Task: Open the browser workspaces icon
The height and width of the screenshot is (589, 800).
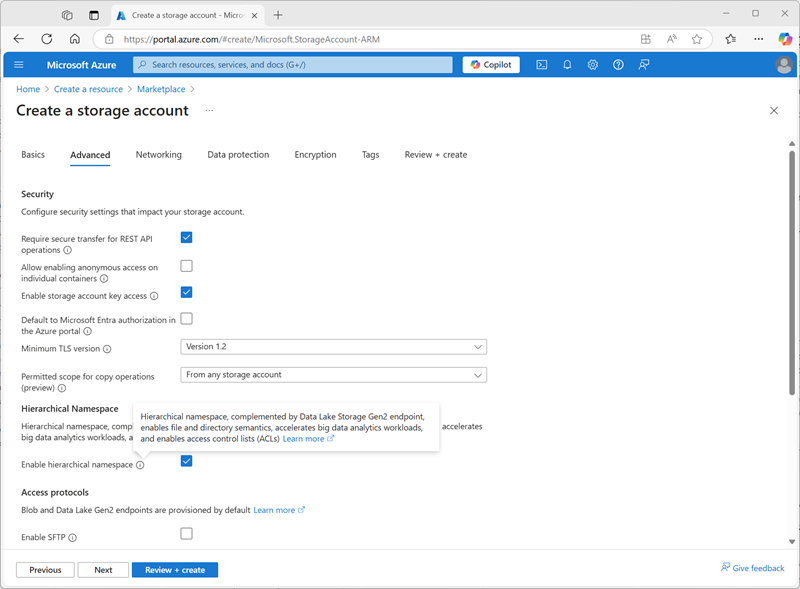Action: coord(67,15)
